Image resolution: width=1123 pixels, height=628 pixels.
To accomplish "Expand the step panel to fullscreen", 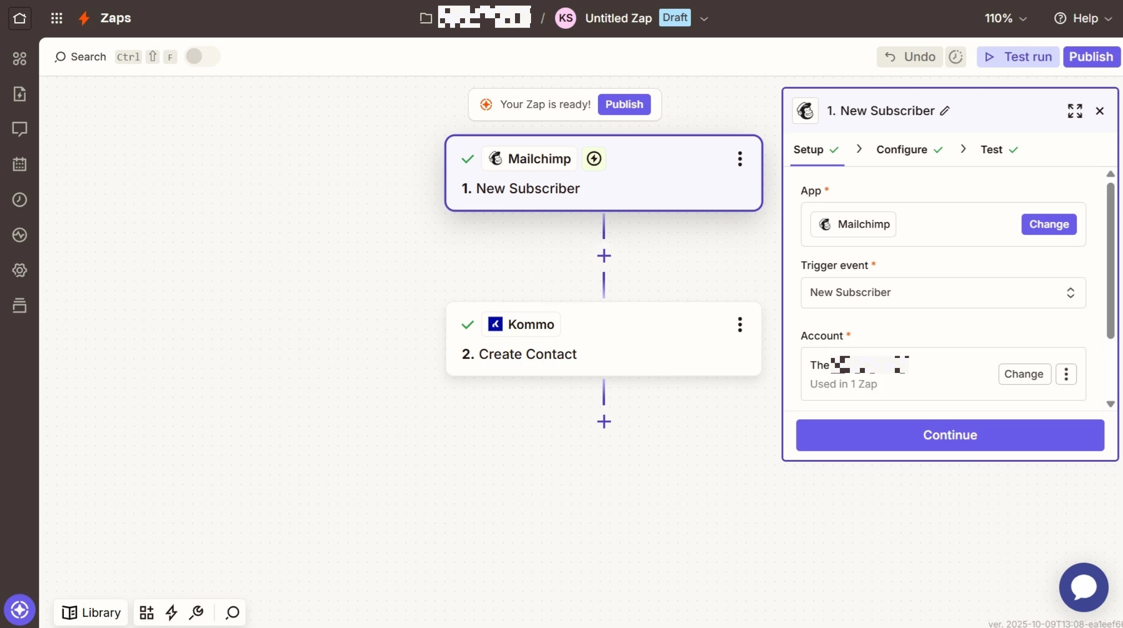I will [x=1074, y=111].
